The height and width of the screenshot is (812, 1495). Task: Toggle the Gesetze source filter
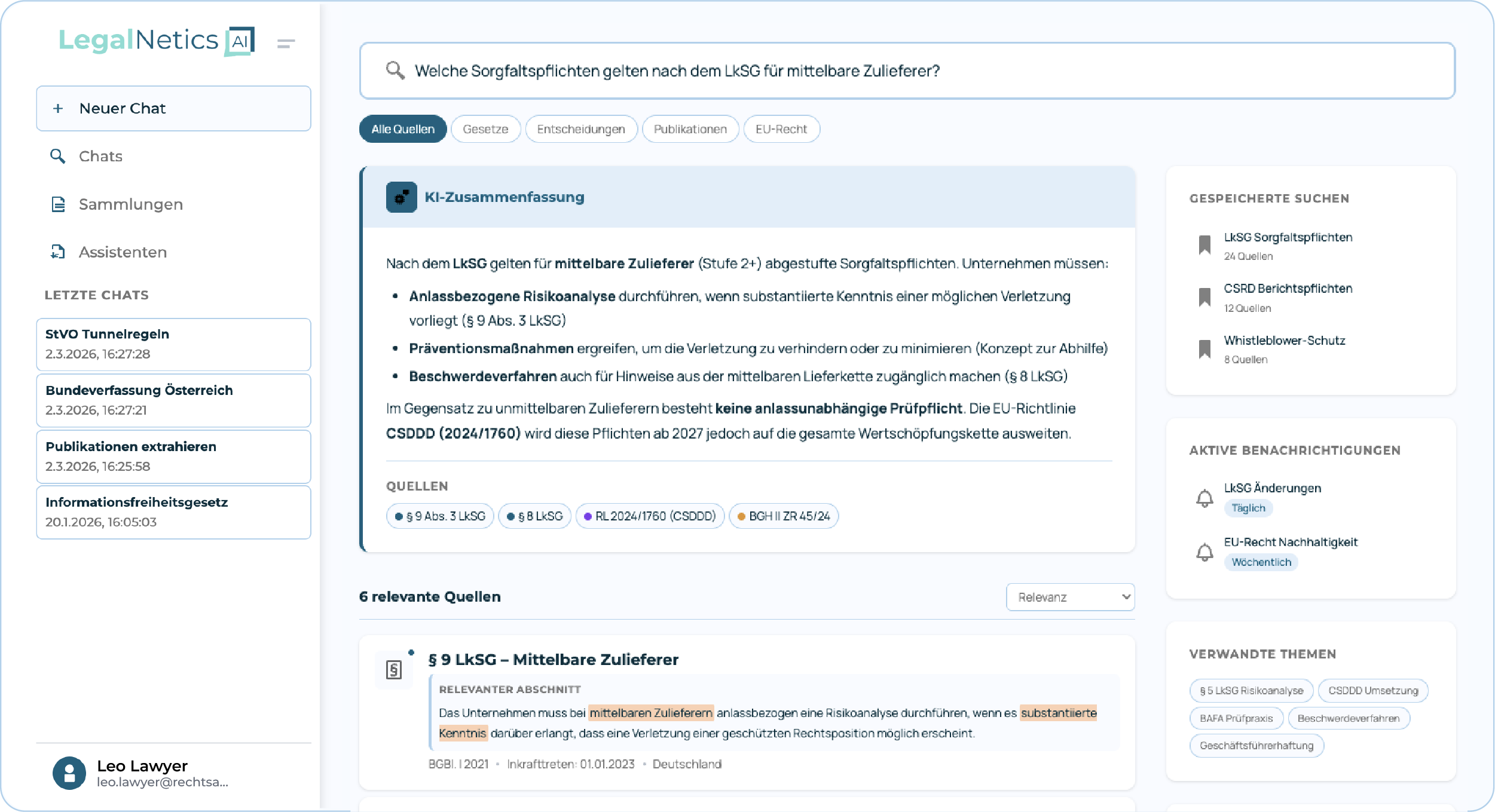[485, 128]
